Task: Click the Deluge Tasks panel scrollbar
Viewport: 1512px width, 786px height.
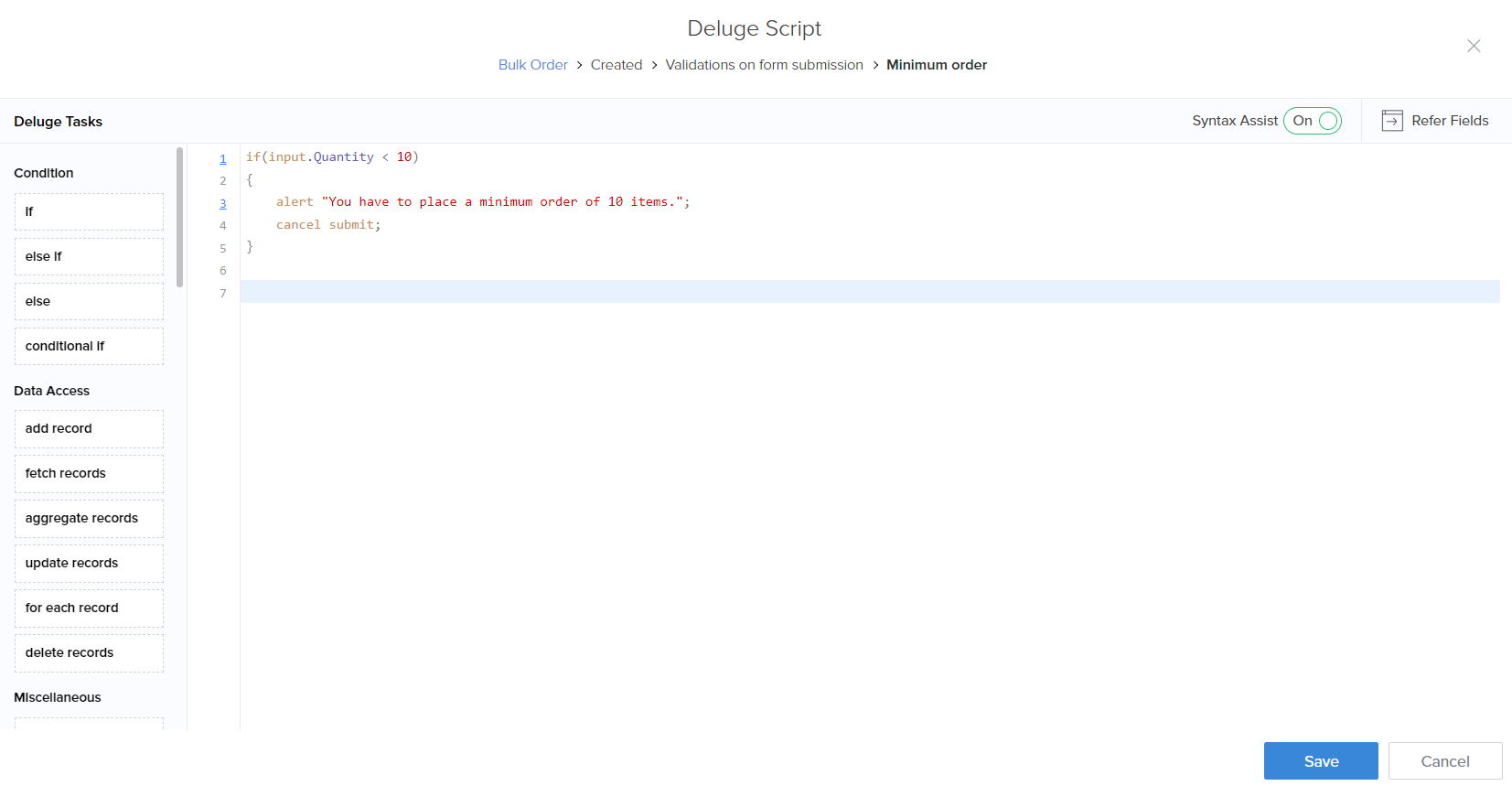Action: click(x=180, y=218)
